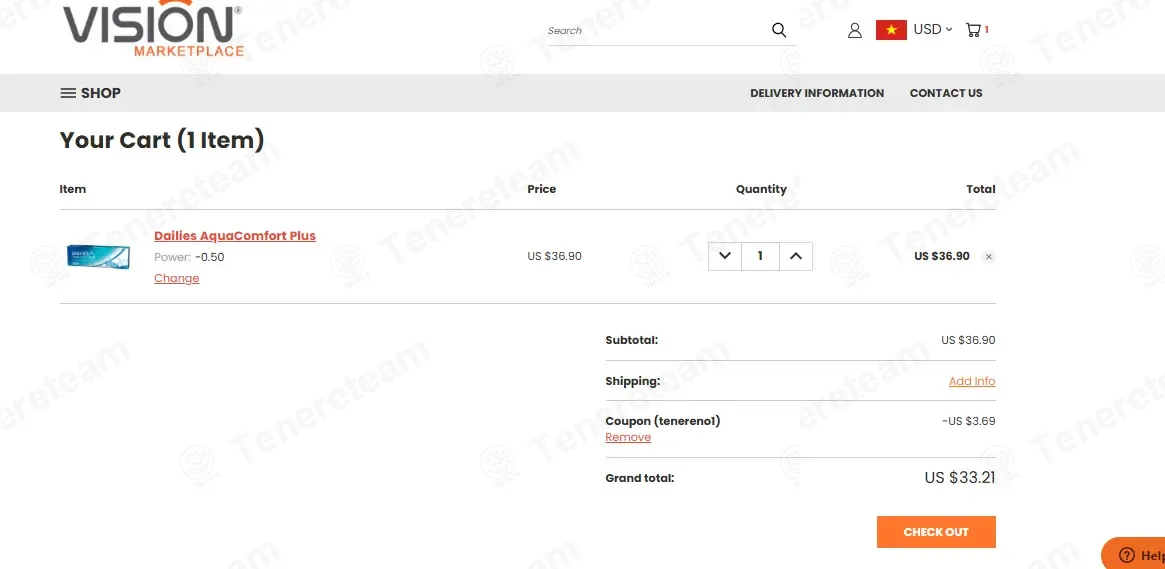Screen dimensions: 1165x569
Task: Click the Subtotal amount US $36.90
Action: [x=968, y=340]
